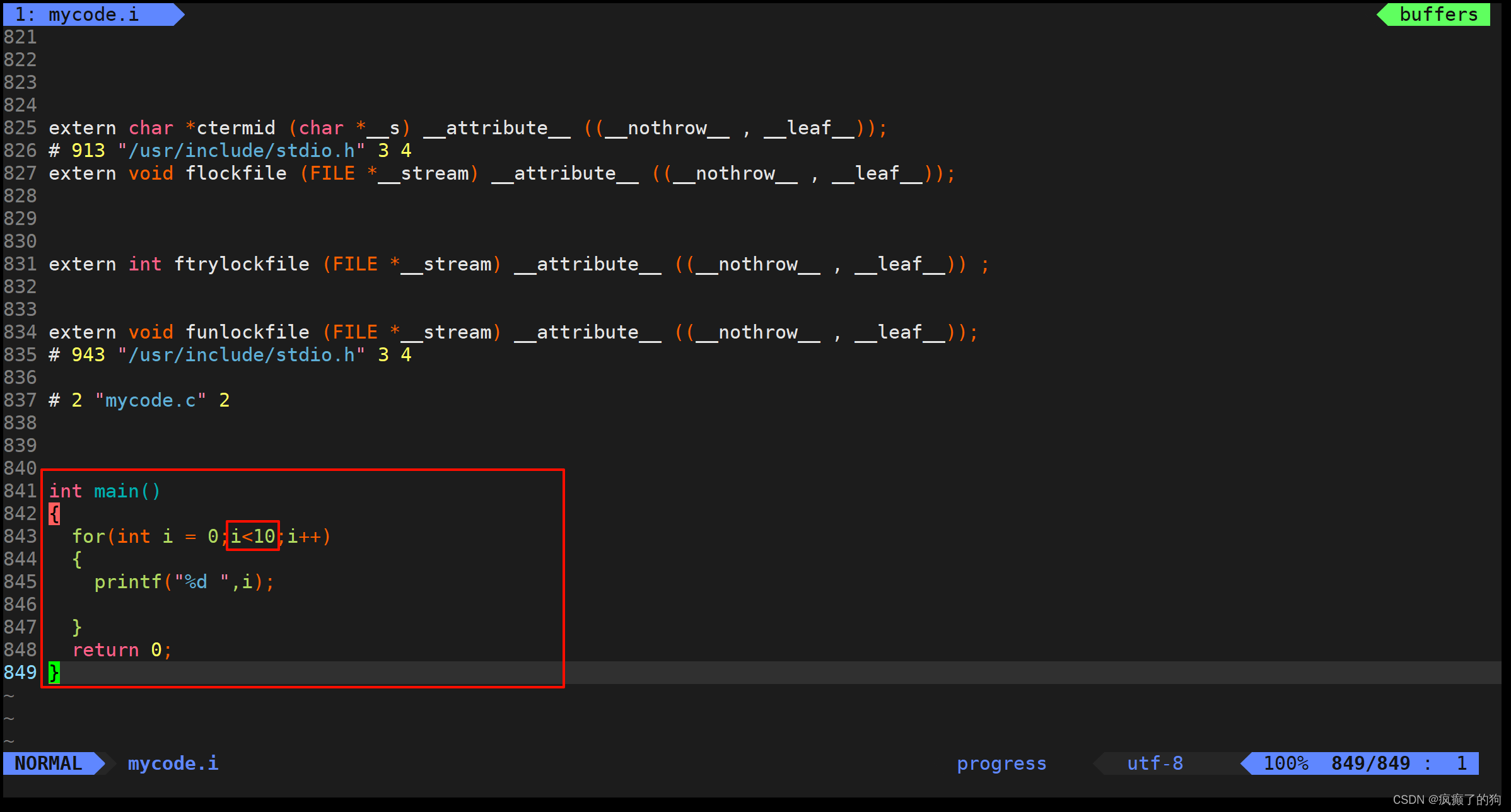Click the inner brace on line 844
The image size is (1511, 812).
pos(77,559)
